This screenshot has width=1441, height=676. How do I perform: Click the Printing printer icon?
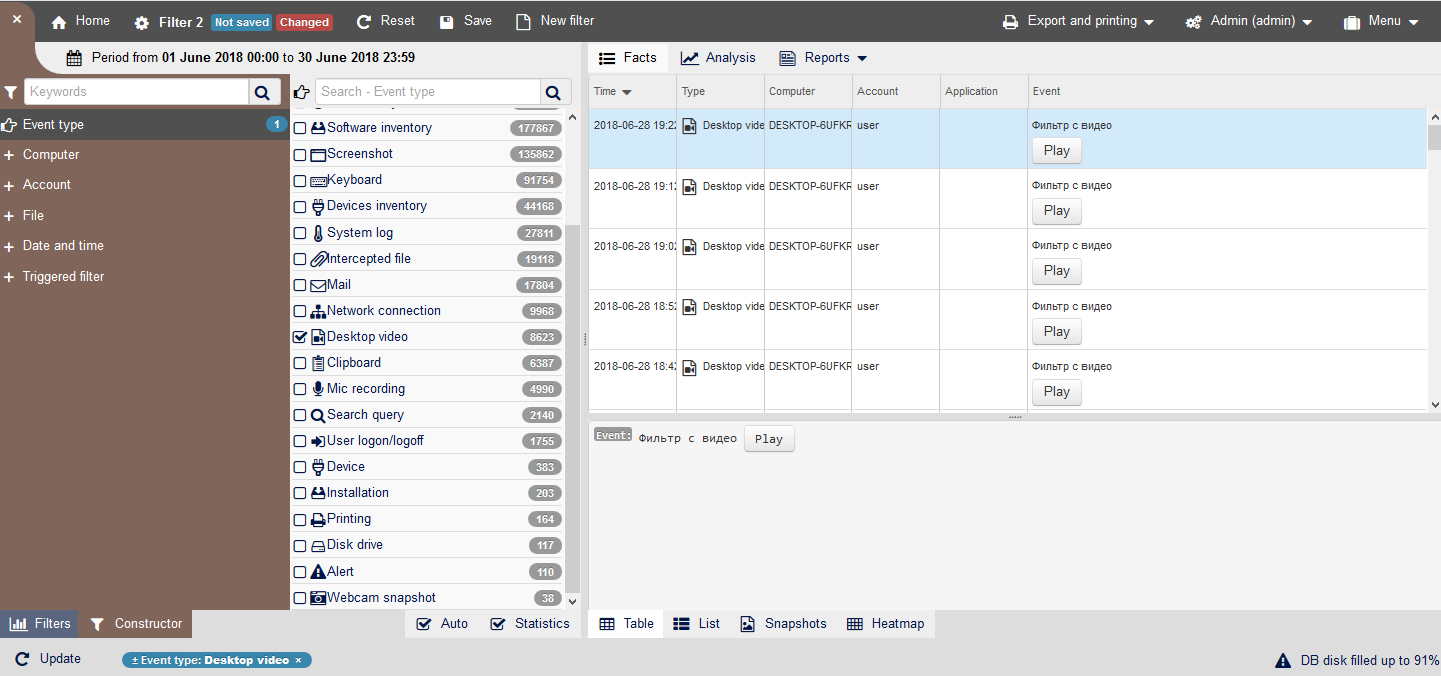pos(318,519)
